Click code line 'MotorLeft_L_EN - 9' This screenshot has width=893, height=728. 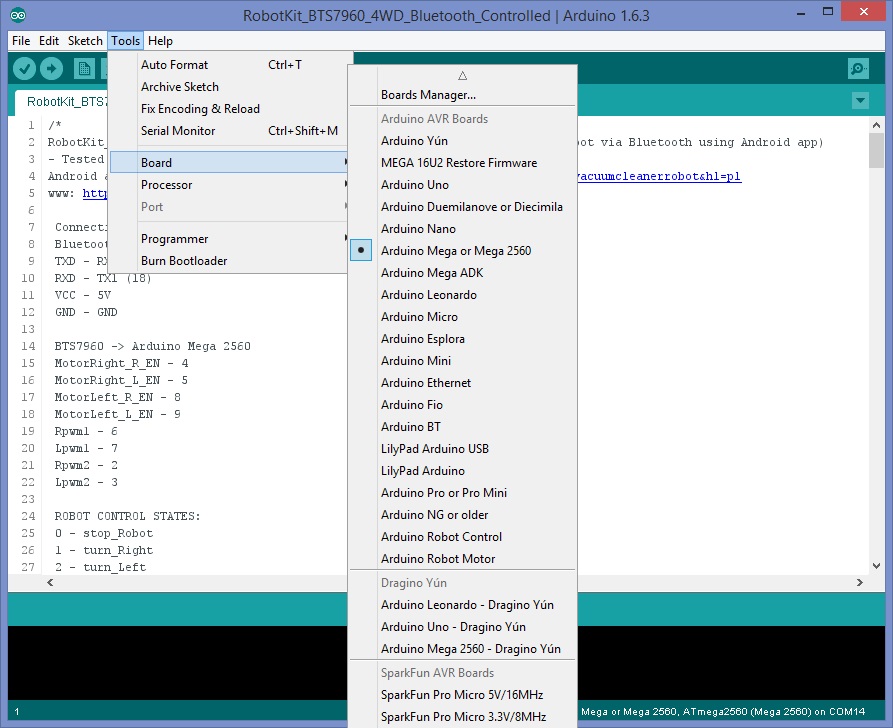click(117, 414)
